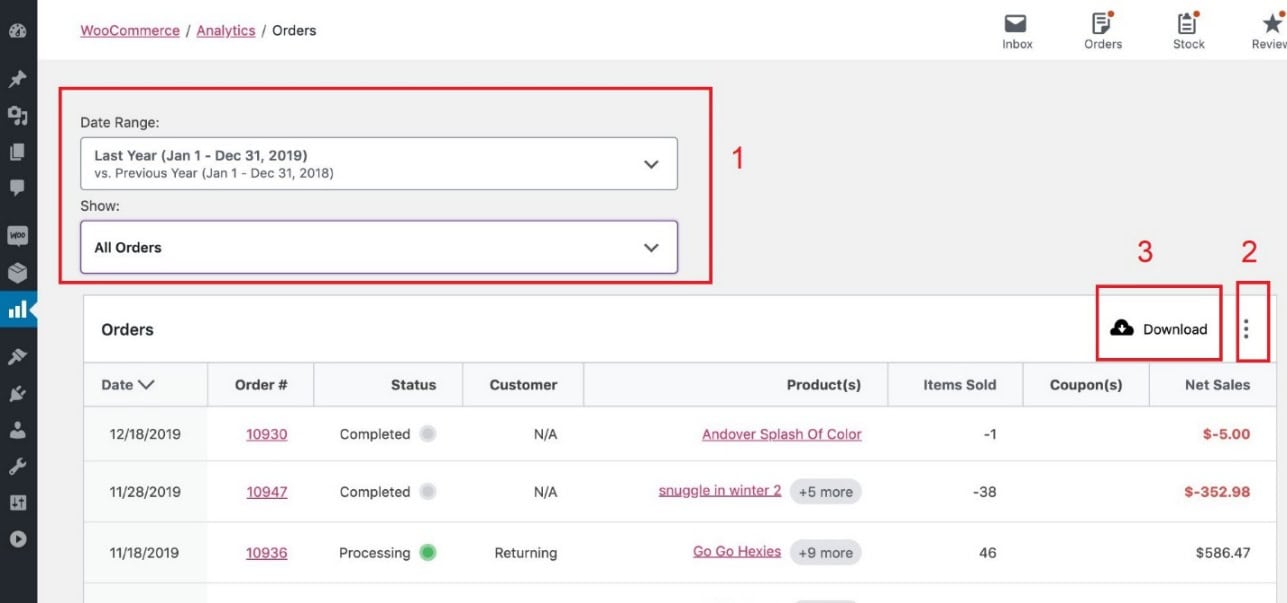Open the Show All Orders dropdown
Viewport: 1287px width, 603px height.
[377, 246]
